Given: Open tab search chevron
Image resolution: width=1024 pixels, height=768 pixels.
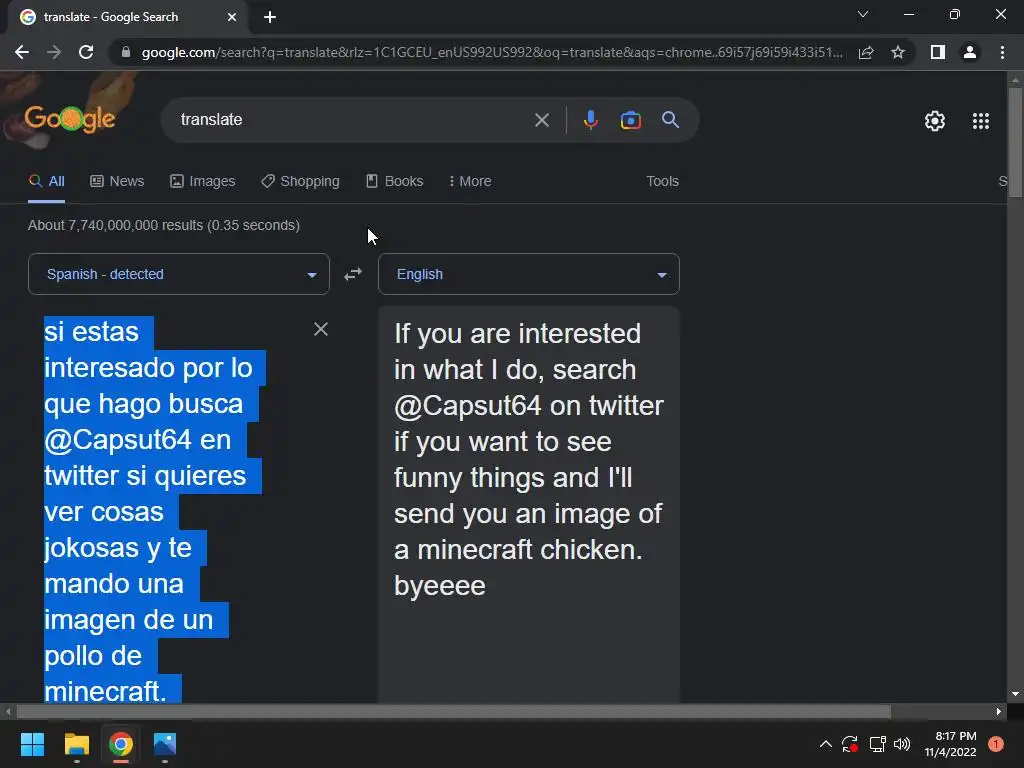Looking at the screenshot, I should pos(863,14).
